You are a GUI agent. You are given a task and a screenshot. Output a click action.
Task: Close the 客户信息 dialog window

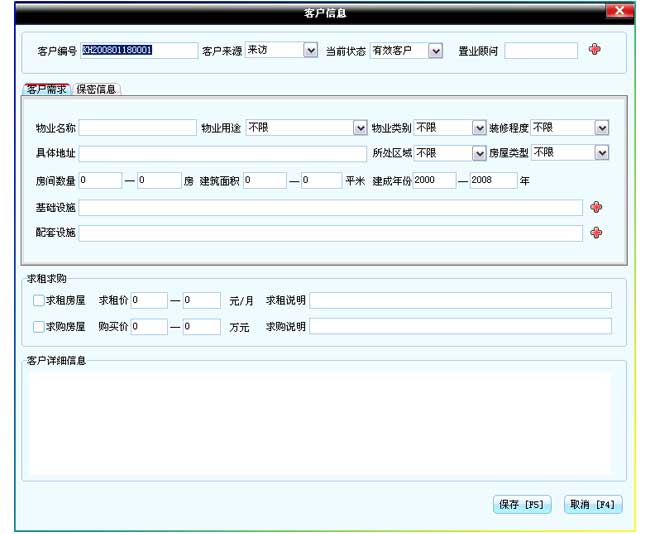point(620,11)
